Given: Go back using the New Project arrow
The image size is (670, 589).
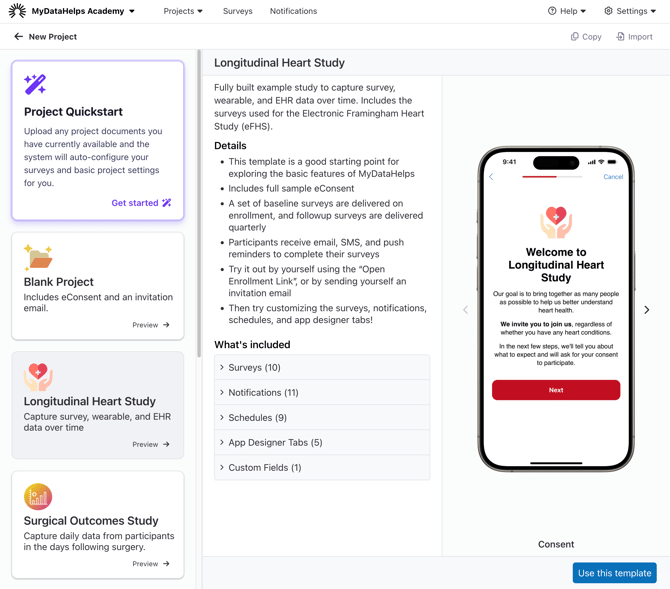Looking at the screenshot, I should 18,37.
